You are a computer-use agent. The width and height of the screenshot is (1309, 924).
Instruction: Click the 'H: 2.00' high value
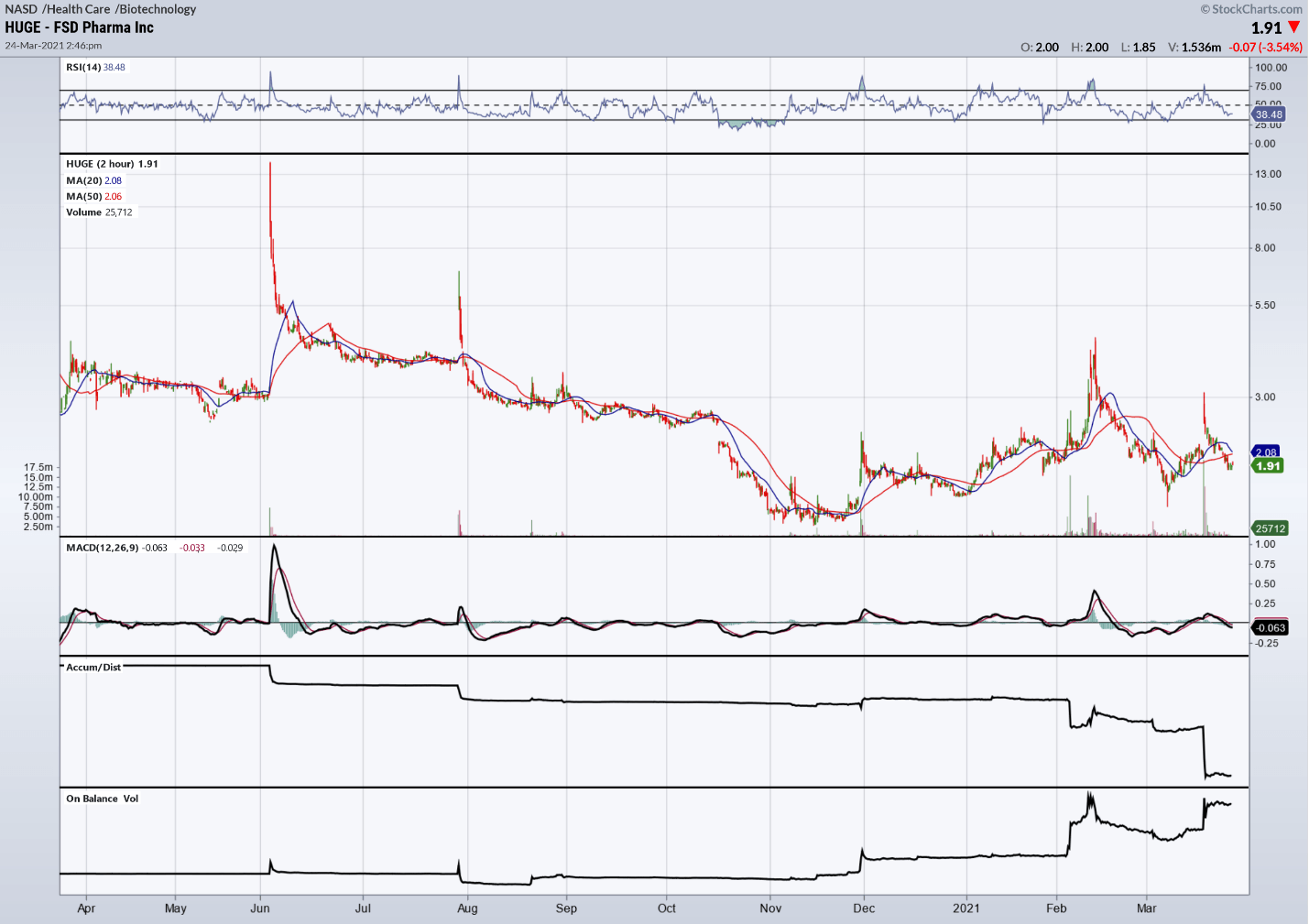[1090, 48]
